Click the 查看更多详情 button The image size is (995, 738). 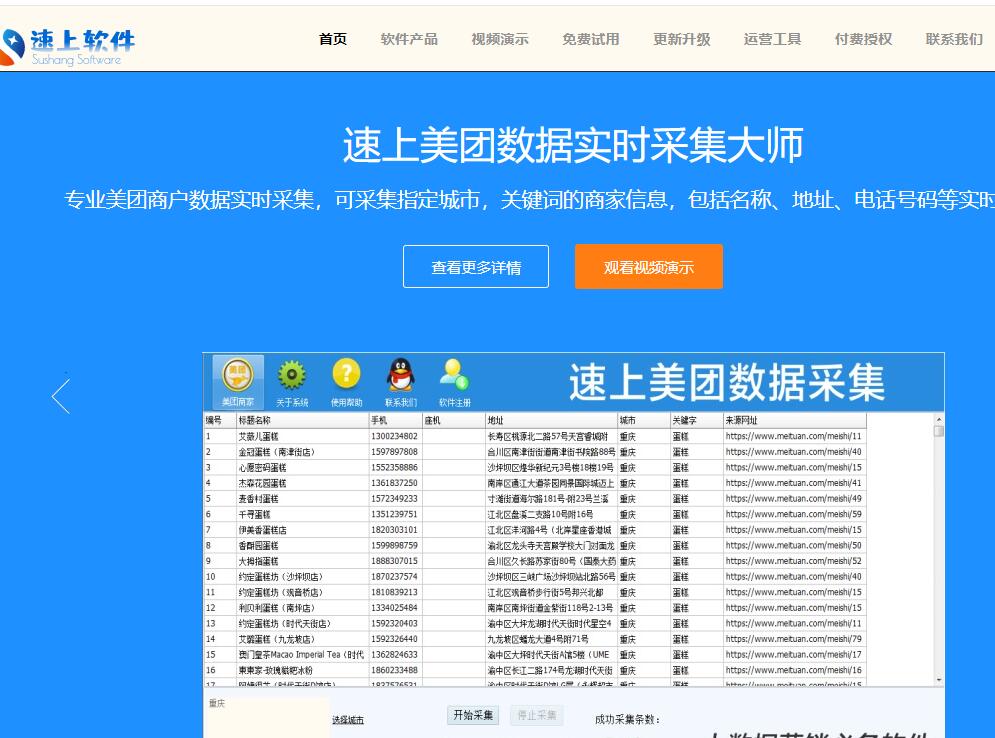(x=476, y=267)
